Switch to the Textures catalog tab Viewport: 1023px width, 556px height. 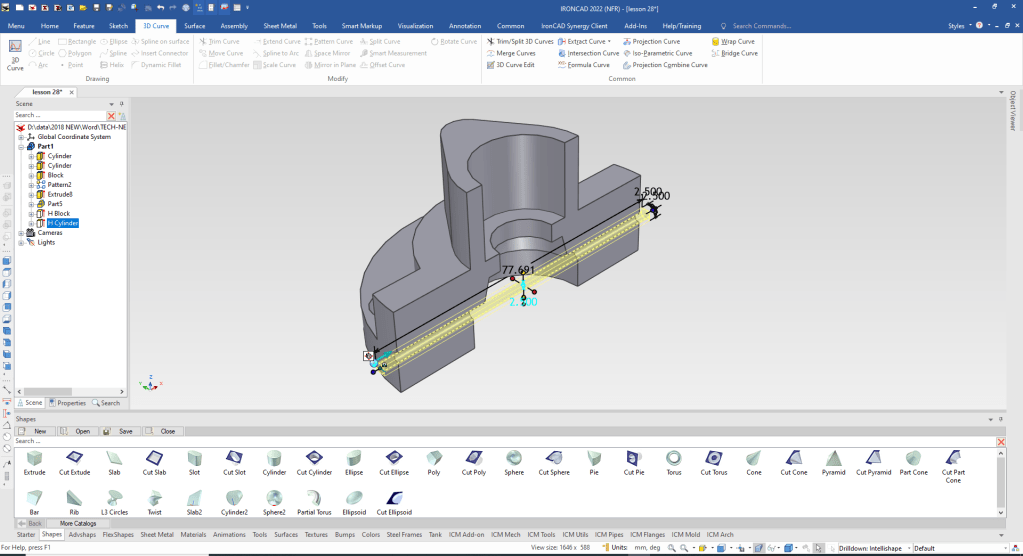(x=316, y=535)
